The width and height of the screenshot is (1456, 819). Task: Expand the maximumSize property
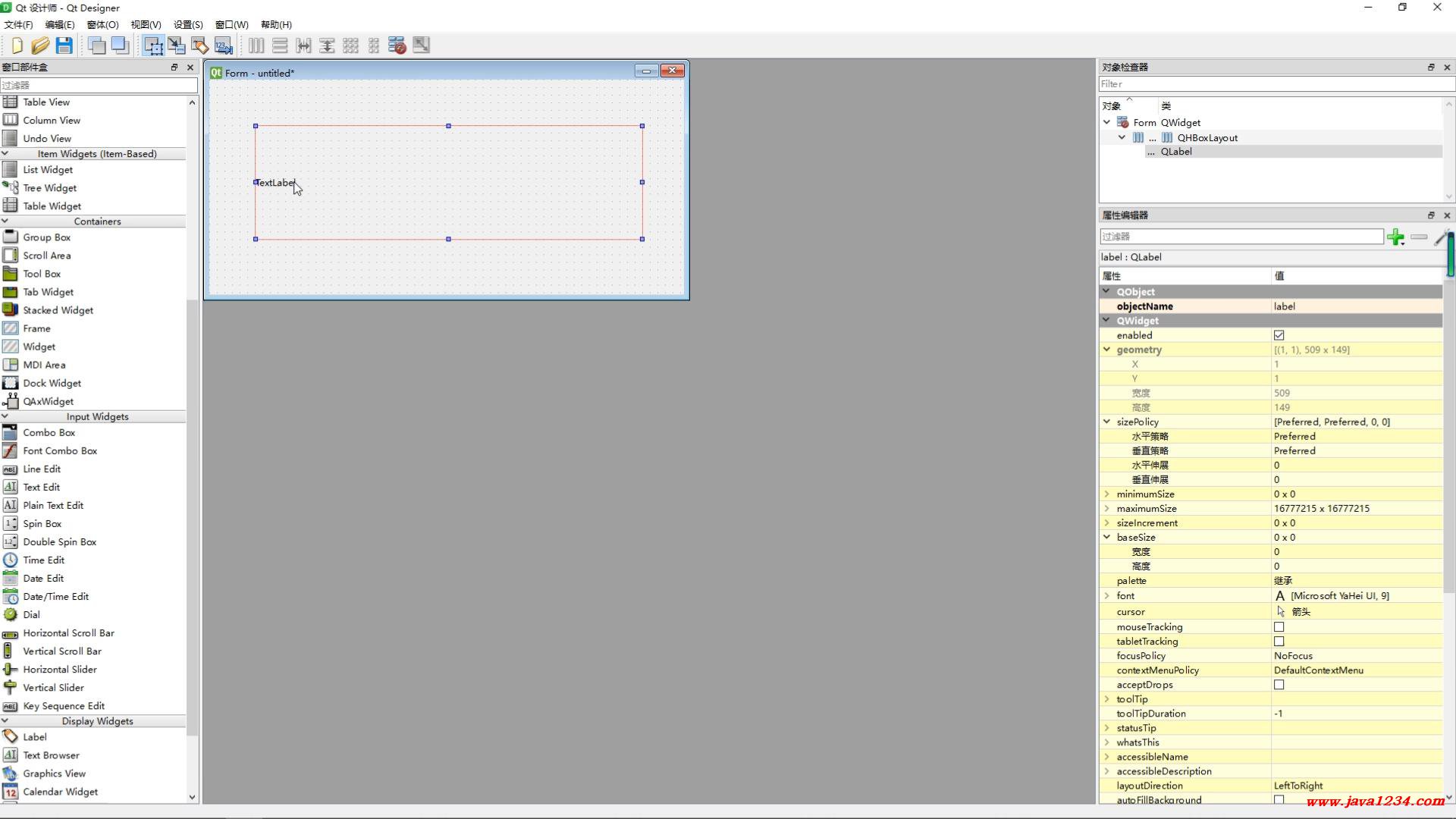(1106, 508)
